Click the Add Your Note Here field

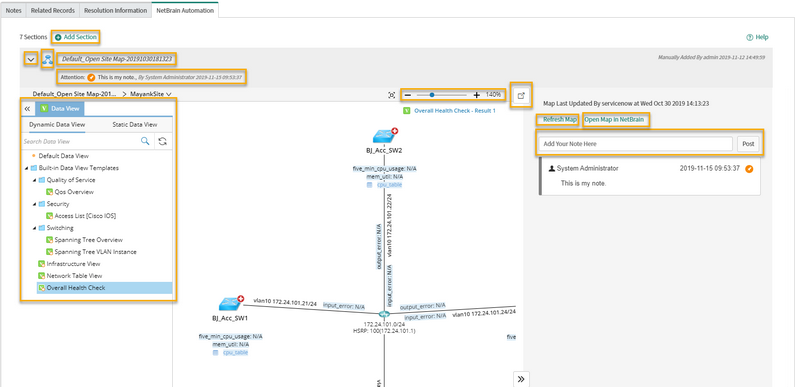pyautogui.click(x=636, y=144)
